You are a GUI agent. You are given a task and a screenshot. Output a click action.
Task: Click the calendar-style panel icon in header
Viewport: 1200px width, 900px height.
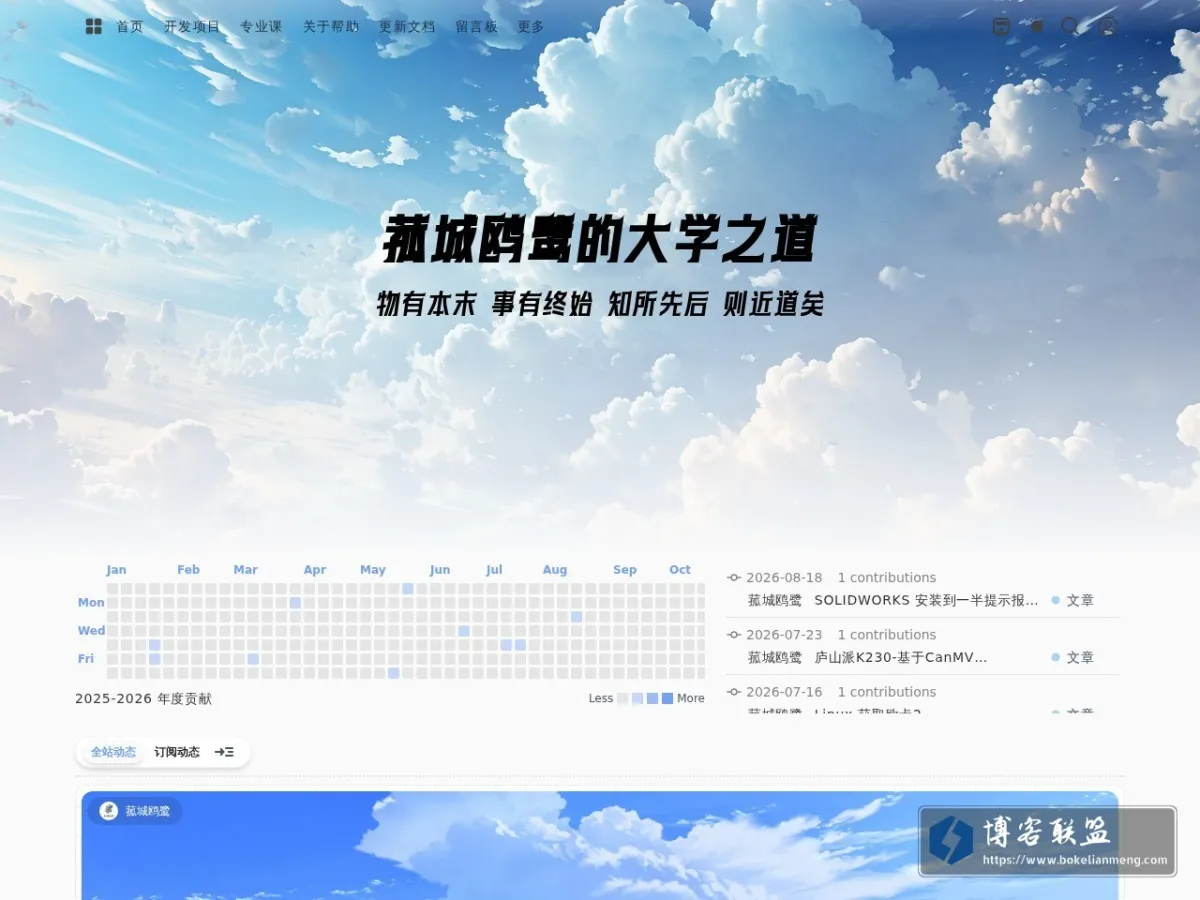[1001, 27]
